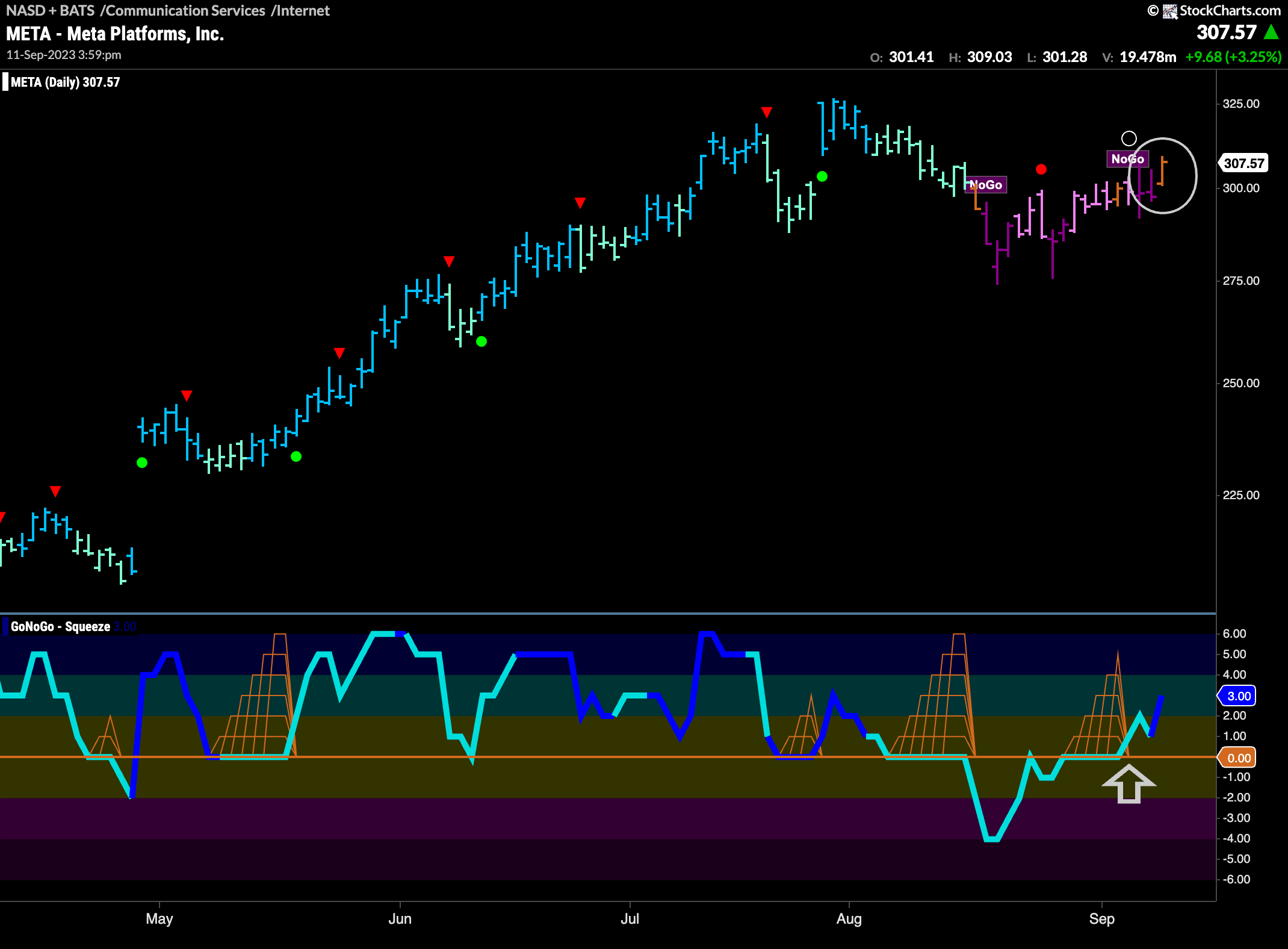
Task: Click the red triangle marker above the late-April bars
Action: click(55, 492)
